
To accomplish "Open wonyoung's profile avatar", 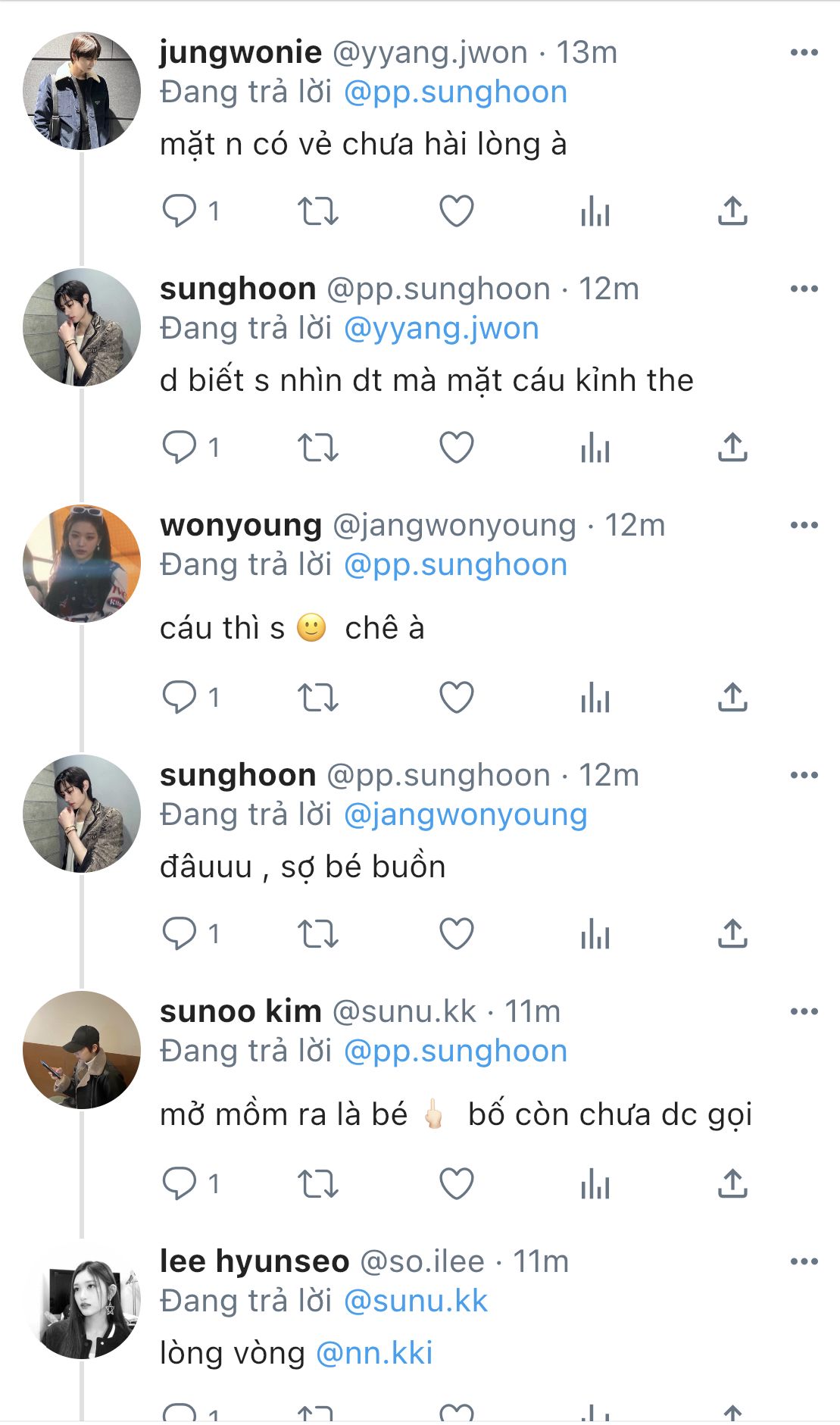I will coord(82,564).
